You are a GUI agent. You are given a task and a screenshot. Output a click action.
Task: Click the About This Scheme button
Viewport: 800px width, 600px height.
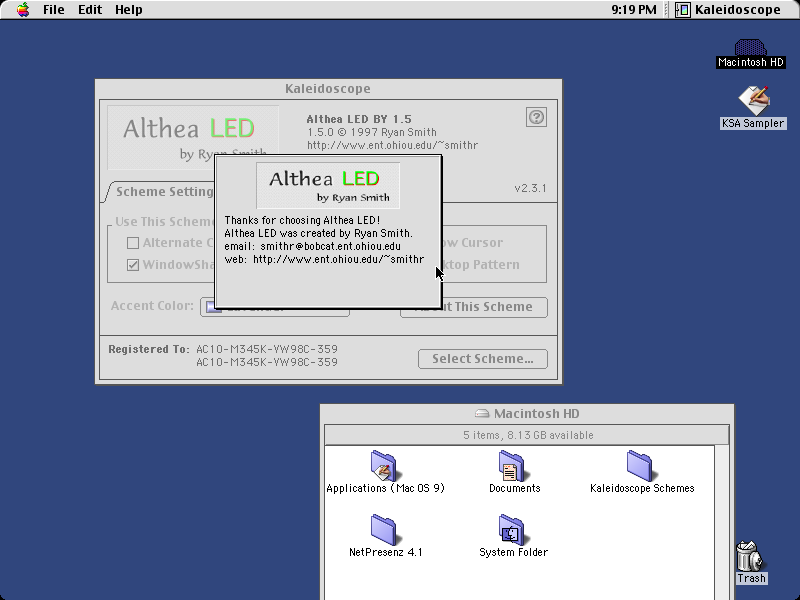(474, 307)
